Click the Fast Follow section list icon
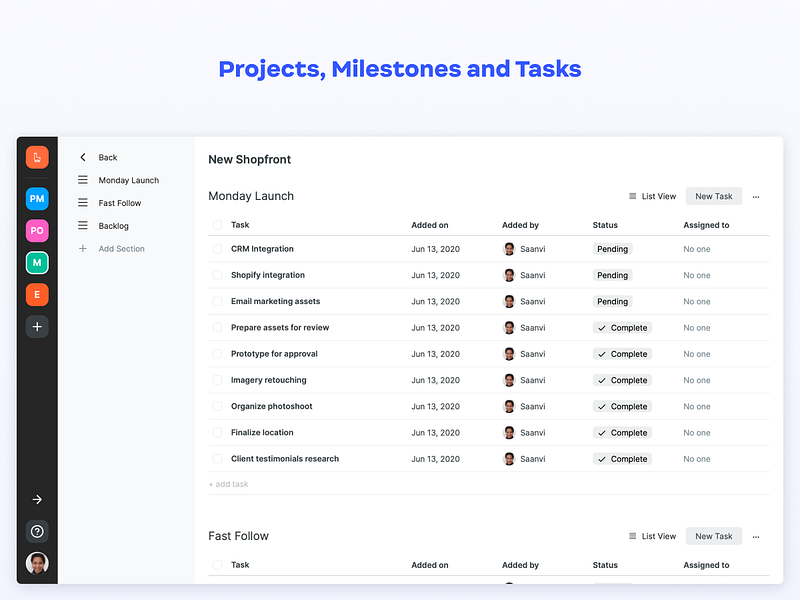The image size is (800, 600). [83, 203]
